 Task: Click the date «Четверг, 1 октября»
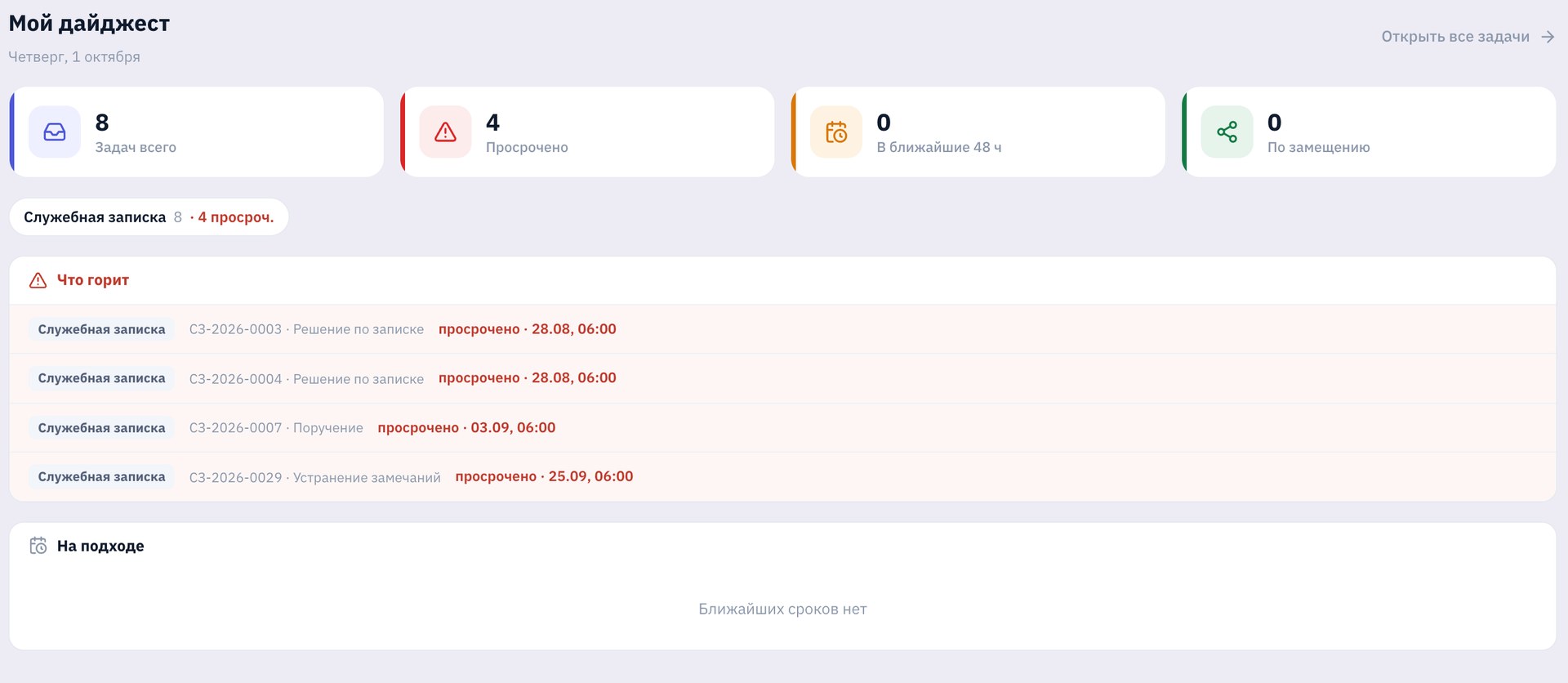[x=74, y=57]
